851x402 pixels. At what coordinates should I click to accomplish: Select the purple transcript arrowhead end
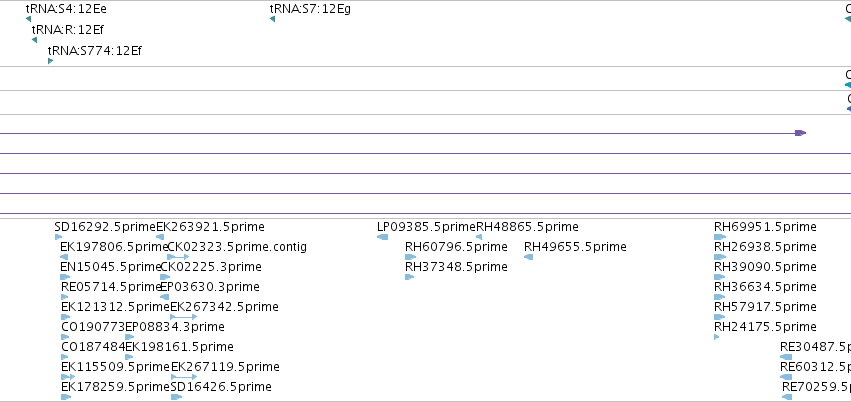[x=801, y=133]
